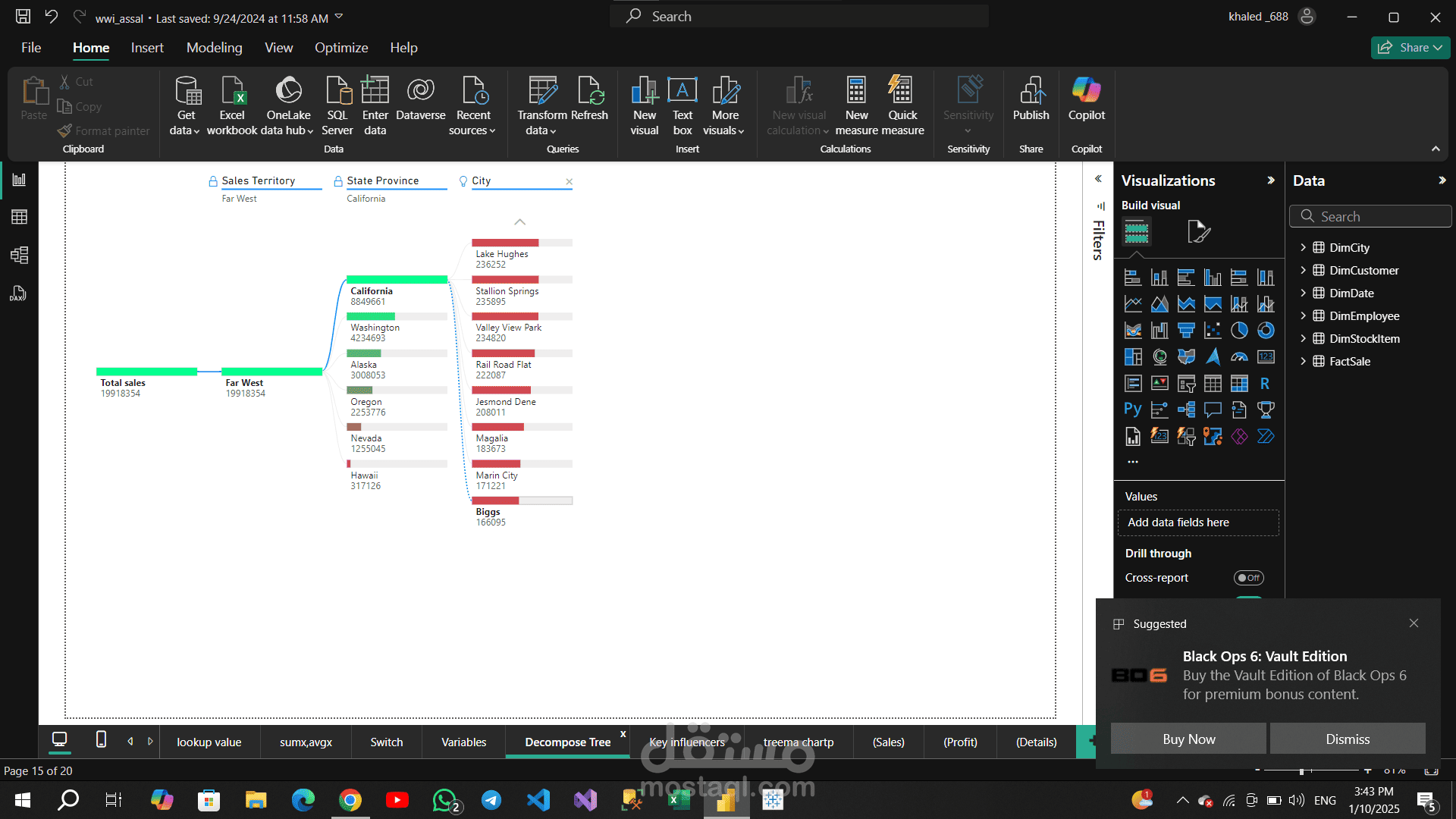Choose the Donut chart visual
Image resolution: width=1456 pixels, height=819 pixels.
1266,331
